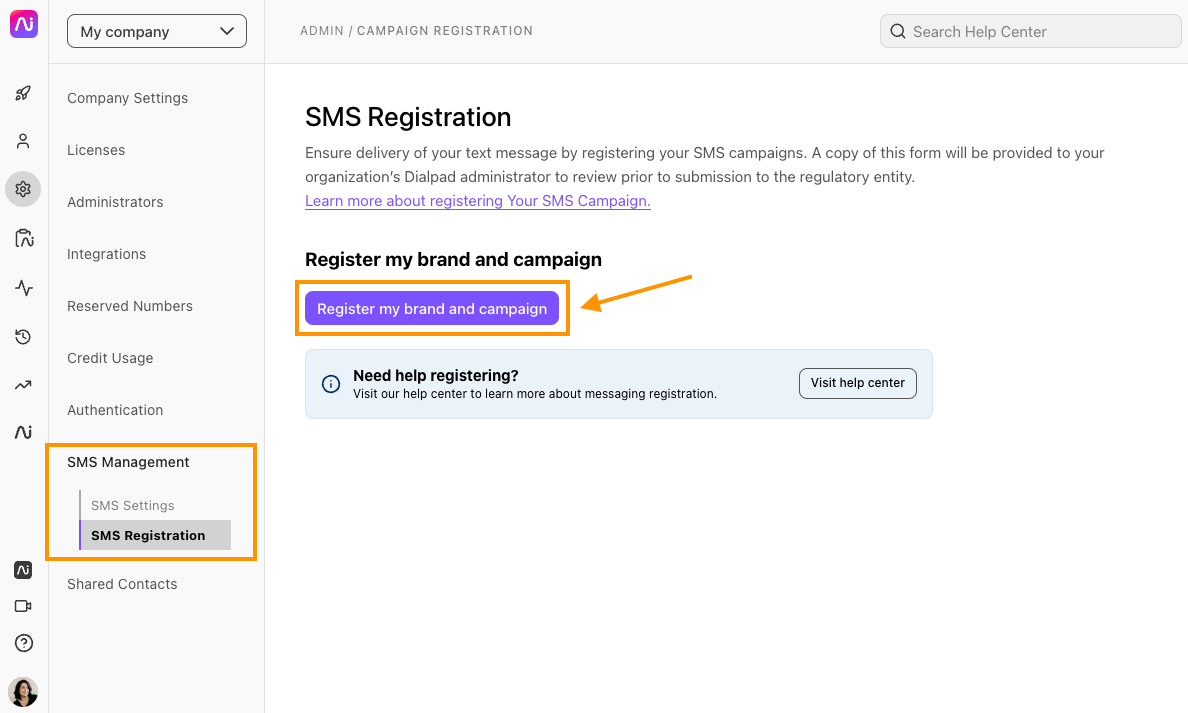Open the activity pulse icon in the sidebar
This screenshot has height=713, width=1188.
coord(23,288)
